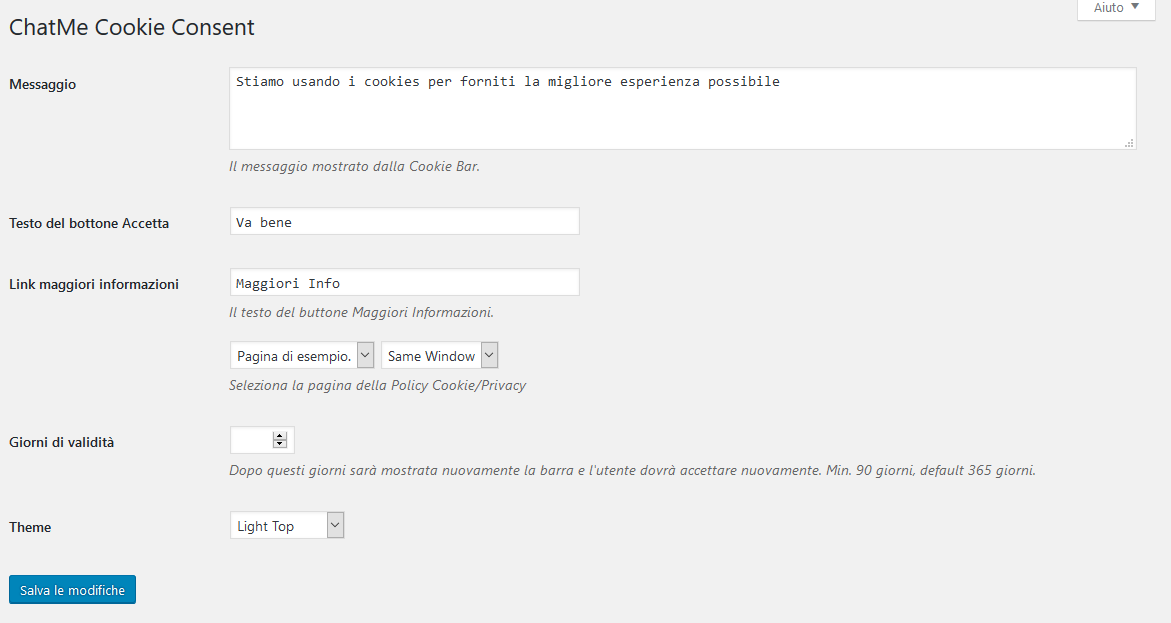
Task: Click the Aiuto dropdown arrow icon
Action: (1135, 7)
